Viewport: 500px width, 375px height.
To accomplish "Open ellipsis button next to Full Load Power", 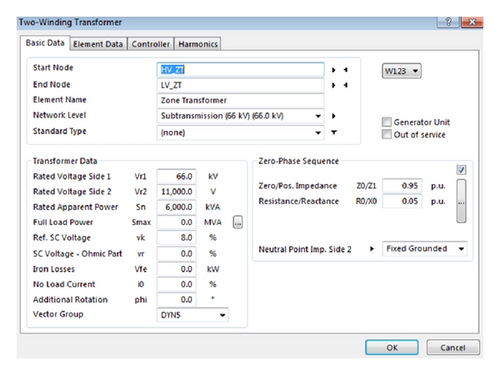I will 238,222.
